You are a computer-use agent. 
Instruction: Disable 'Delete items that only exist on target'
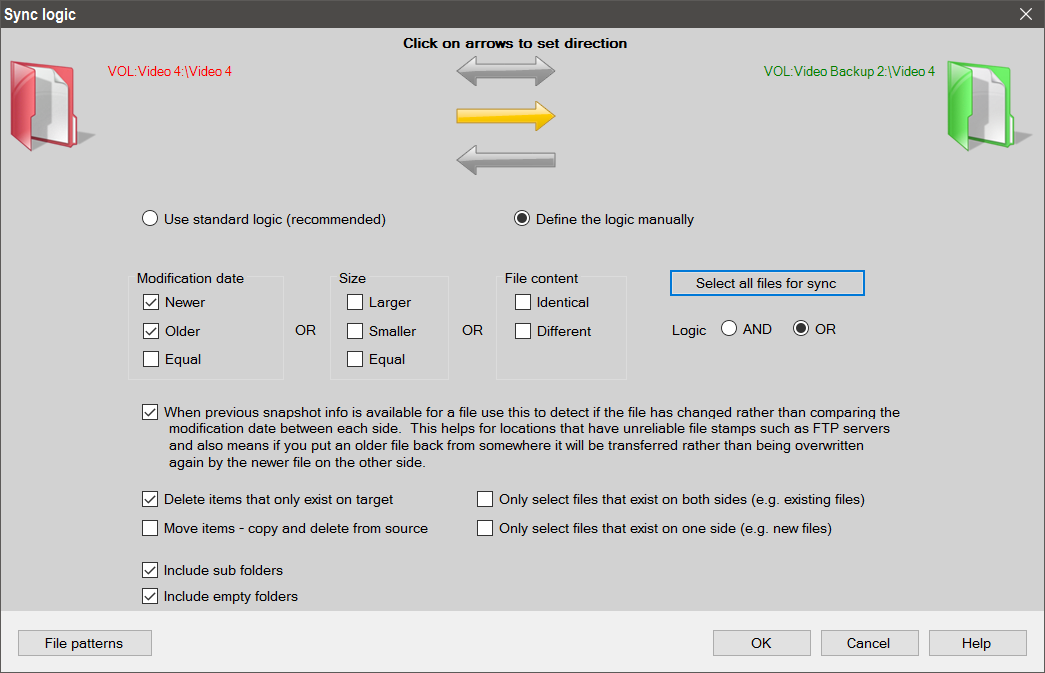(151, 499)
